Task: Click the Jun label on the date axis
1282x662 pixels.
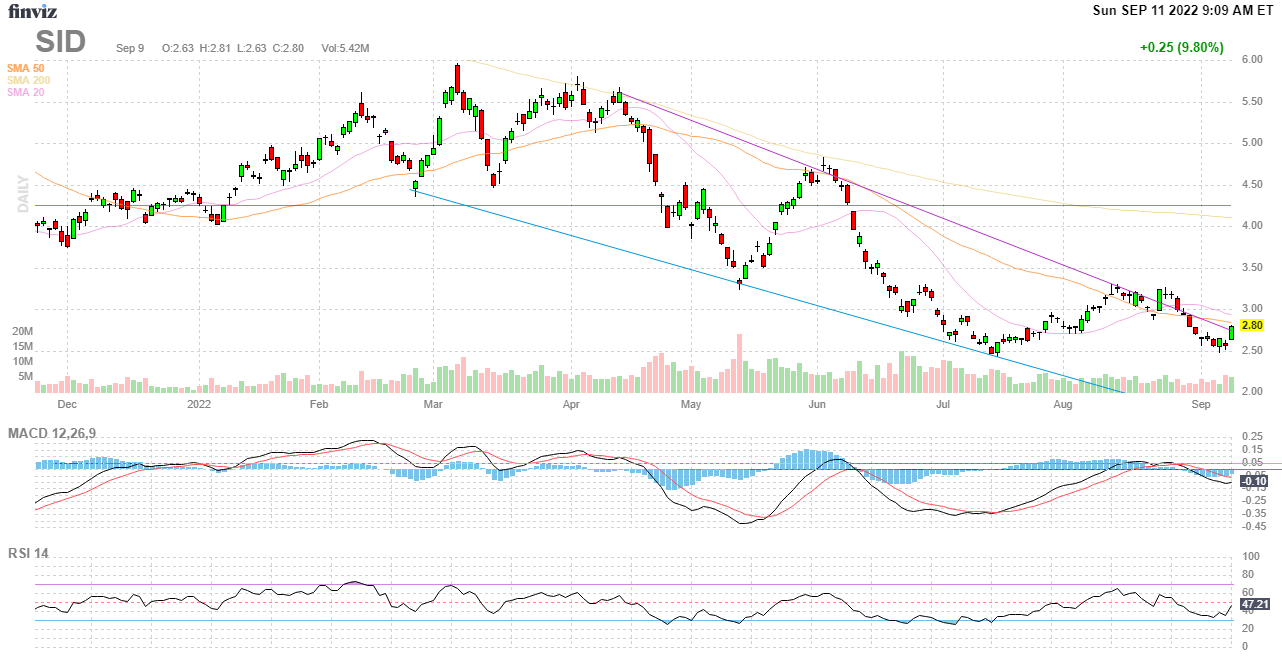Action: (x=817, y=405)
